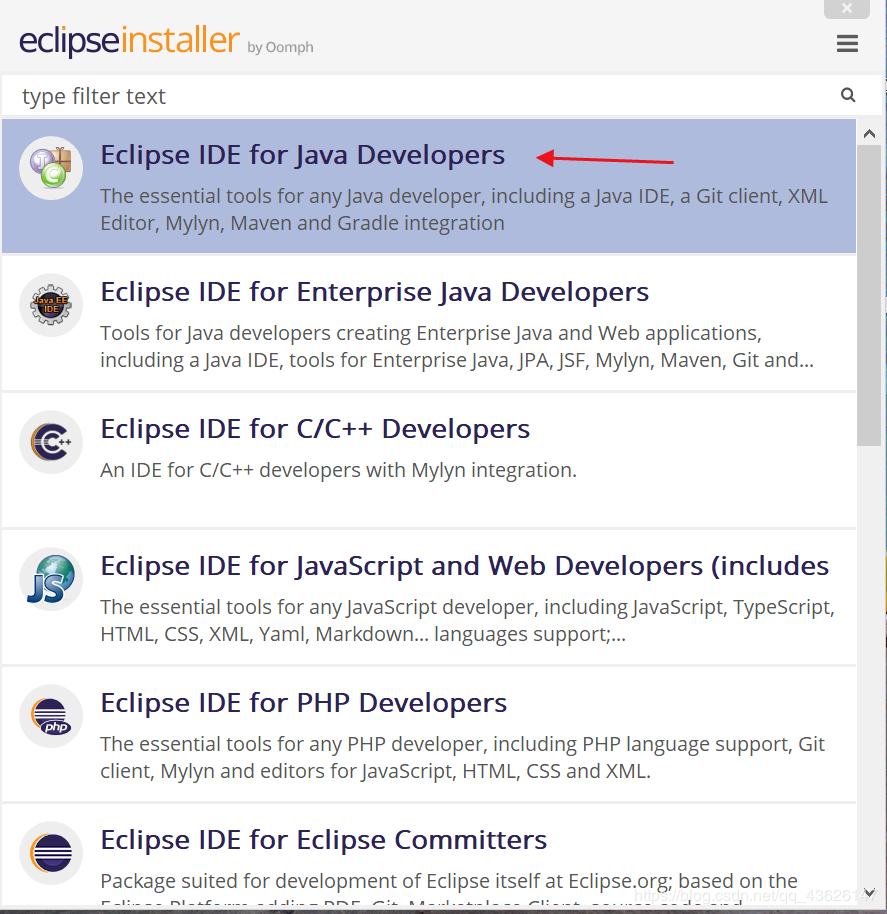Screen dimensions: 887x914
Task: Click the Java Developers package icon
Action: pos(51,168)
